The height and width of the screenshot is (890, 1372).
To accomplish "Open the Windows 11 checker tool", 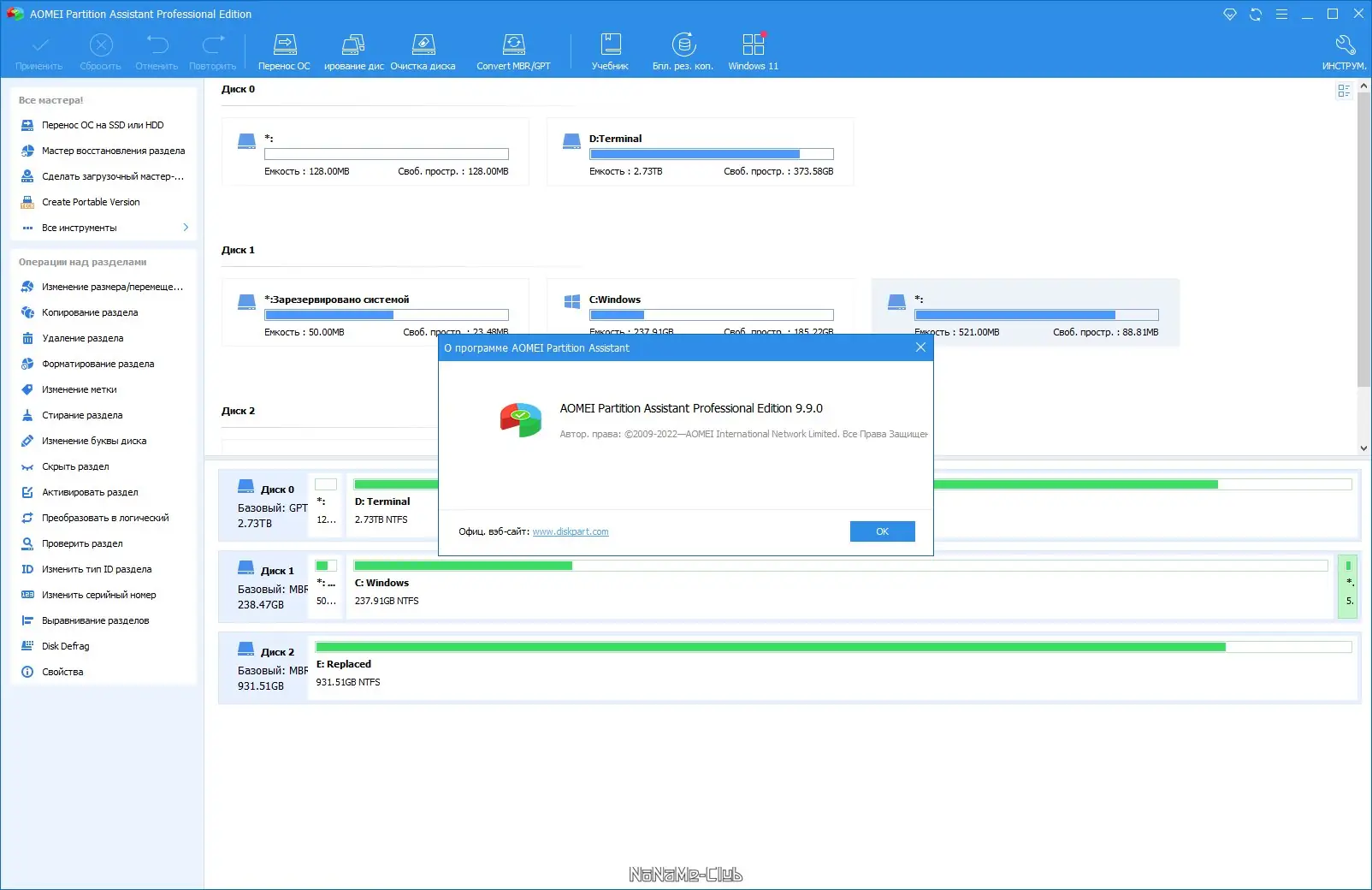I will 753,51.
